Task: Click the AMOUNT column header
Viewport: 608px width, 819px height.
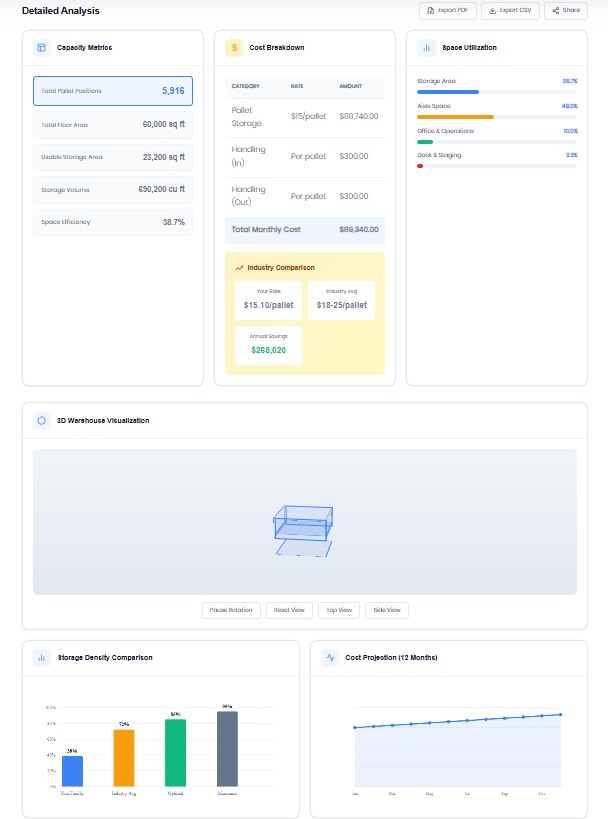Action: click(350, 86)
